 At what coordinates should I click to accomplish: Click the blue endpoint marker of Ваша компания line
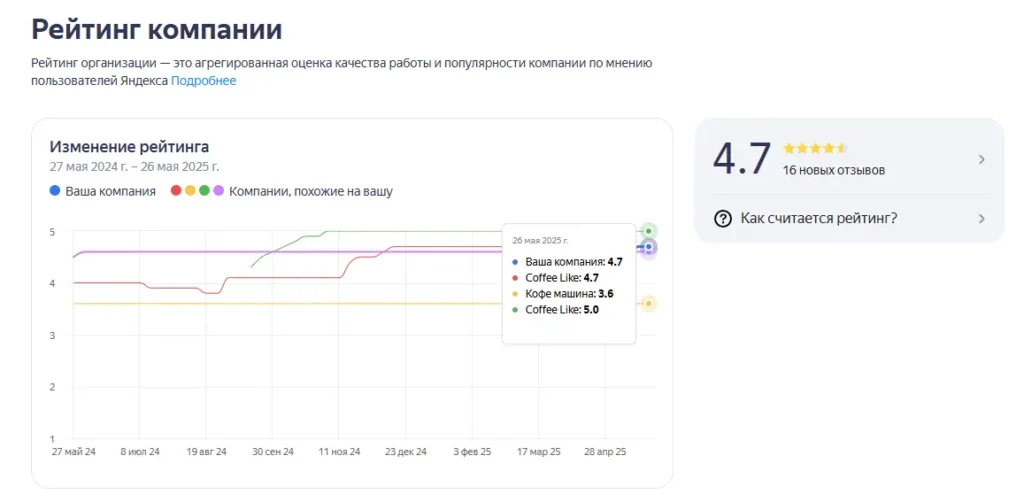coord(648,247)
